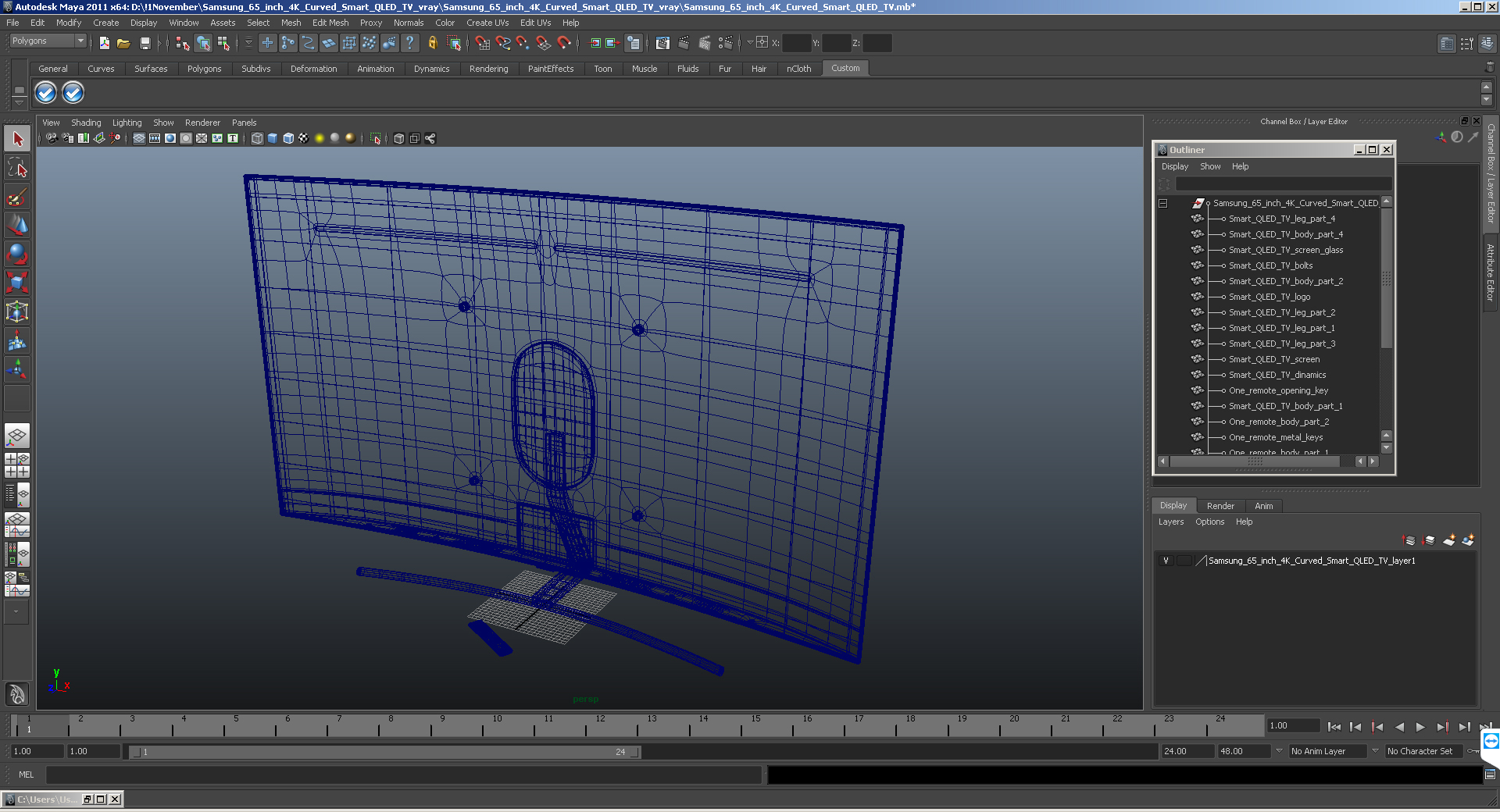Select One_remote_opening_key in Outliner
1500x812 pixels.
point(1278,390)
